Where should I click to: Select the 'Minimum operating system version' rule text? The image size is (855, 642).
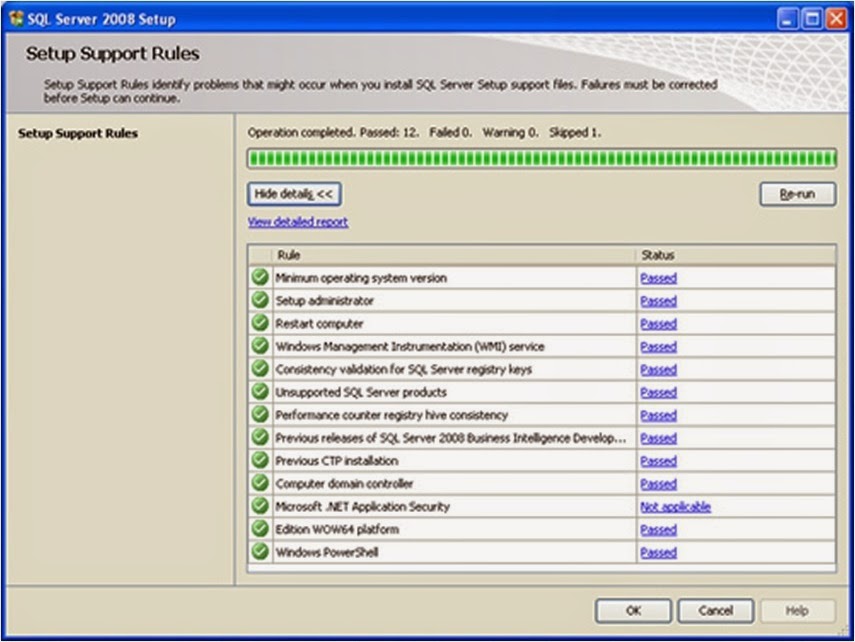pyautogui.click(x=361, y=278)
